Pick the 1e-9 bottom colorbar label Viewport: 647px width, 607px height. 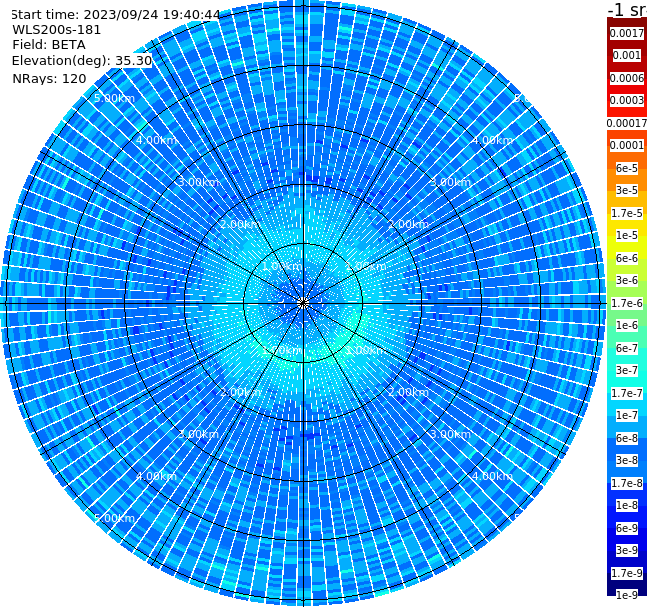(627, 595)
